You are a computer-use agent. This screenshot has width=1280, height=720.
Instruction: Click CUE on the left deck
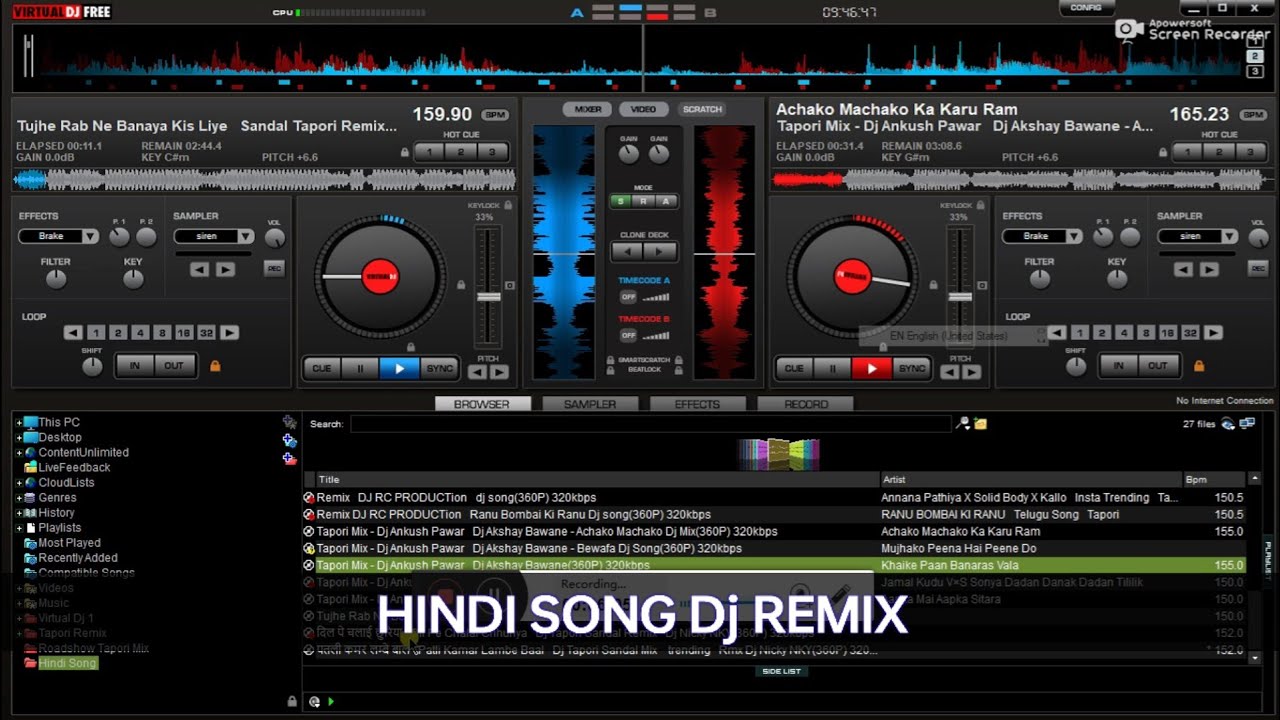pos(322,368)
